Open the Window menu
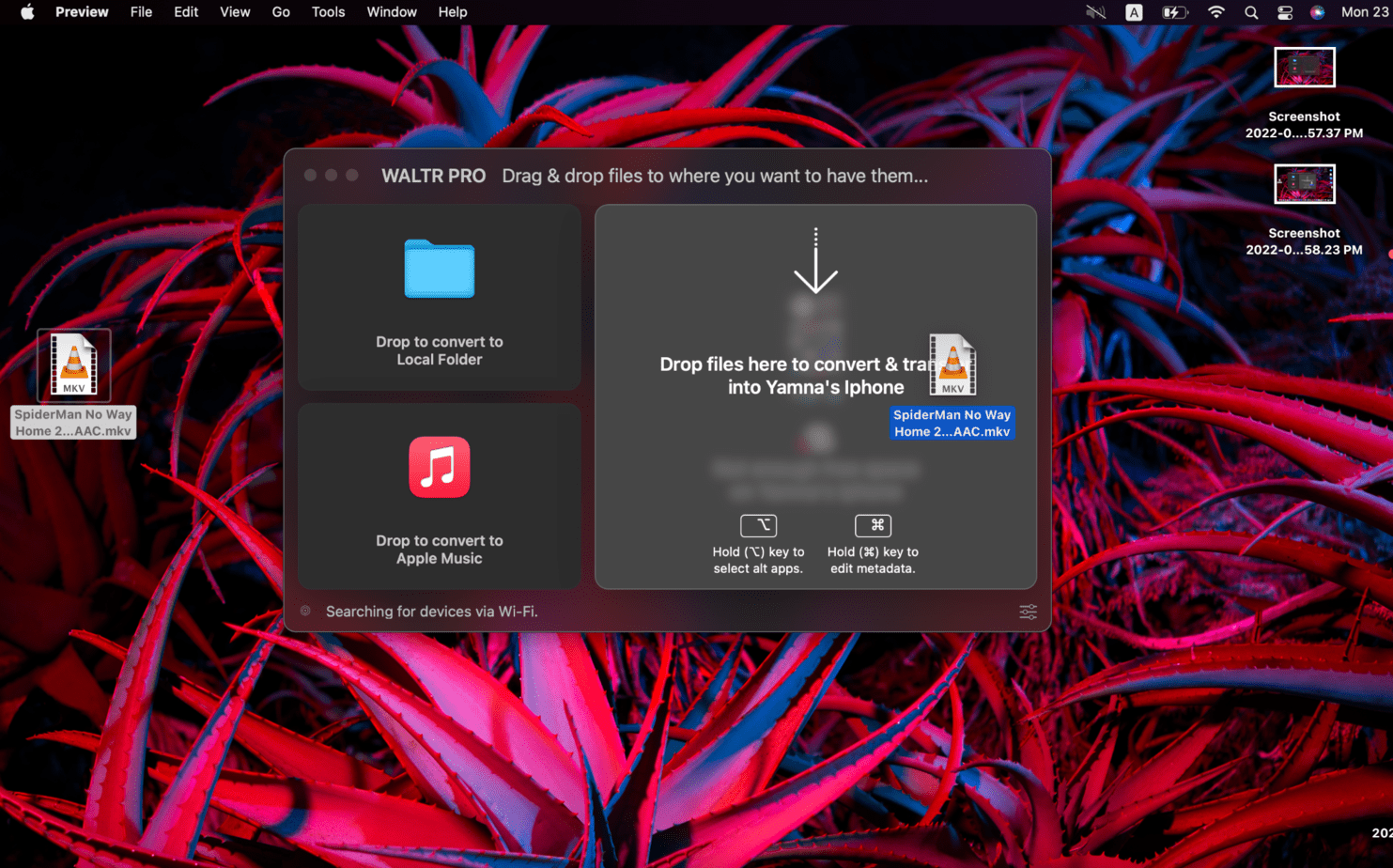This screenshot has height=868, width=1393. [x=392, y=12]
